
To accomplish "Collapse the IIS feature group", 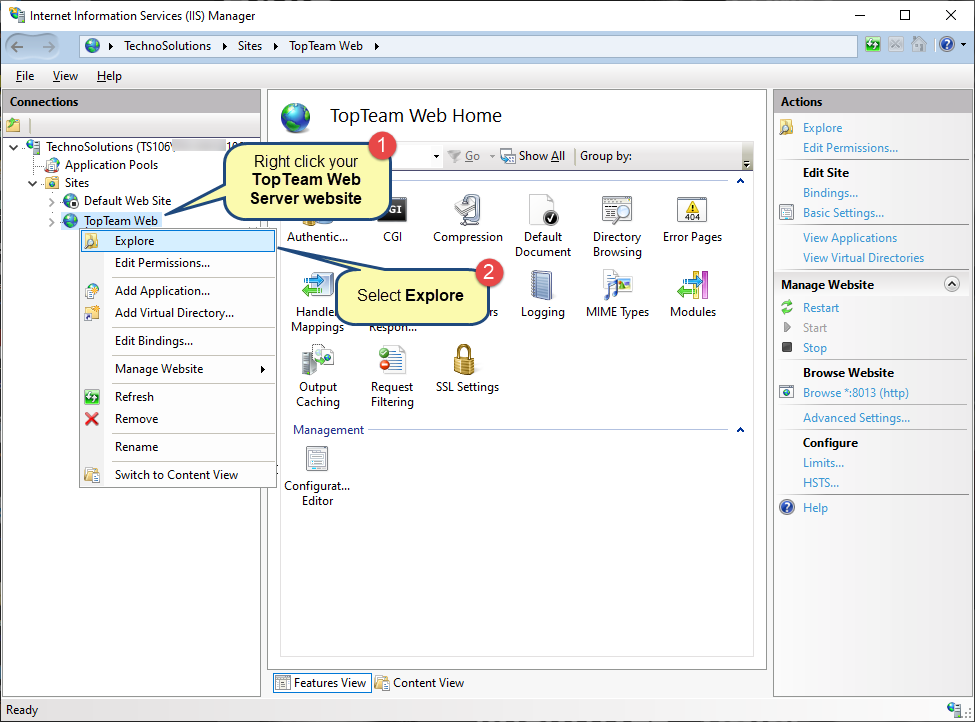I will click(740, 181).
